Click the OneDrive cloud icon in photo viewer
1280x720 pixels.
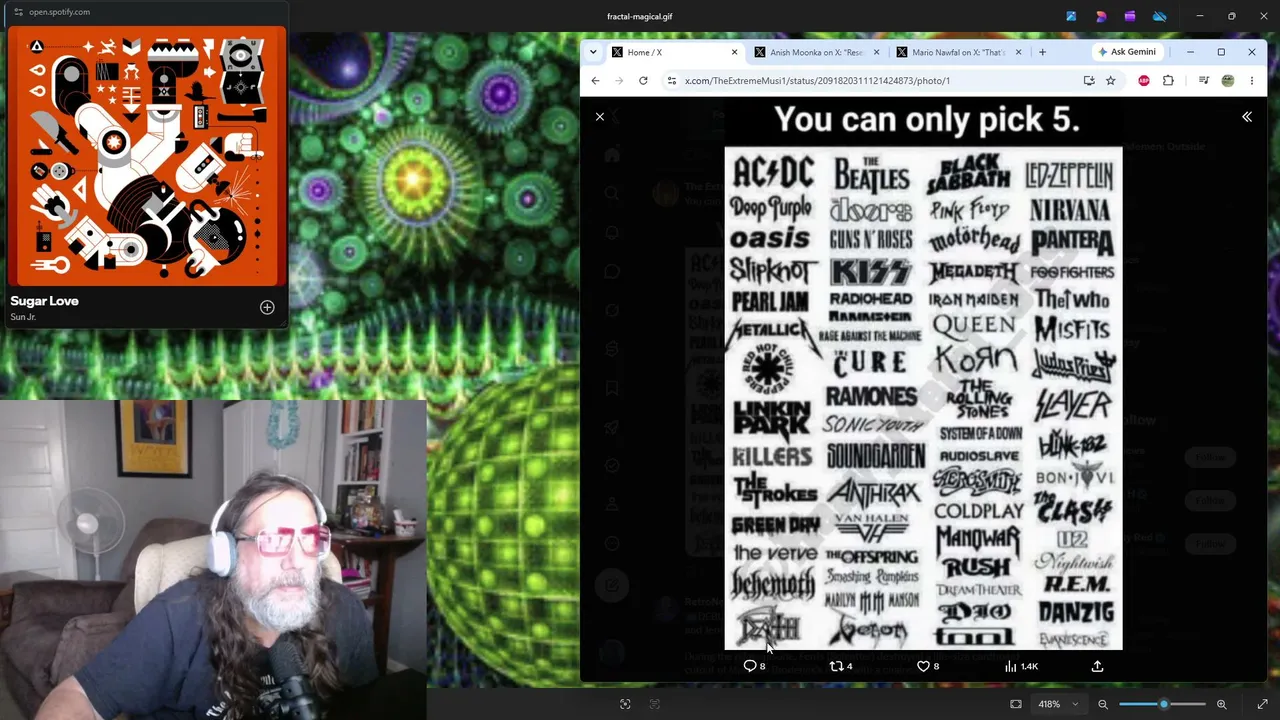pos(1159,16)
